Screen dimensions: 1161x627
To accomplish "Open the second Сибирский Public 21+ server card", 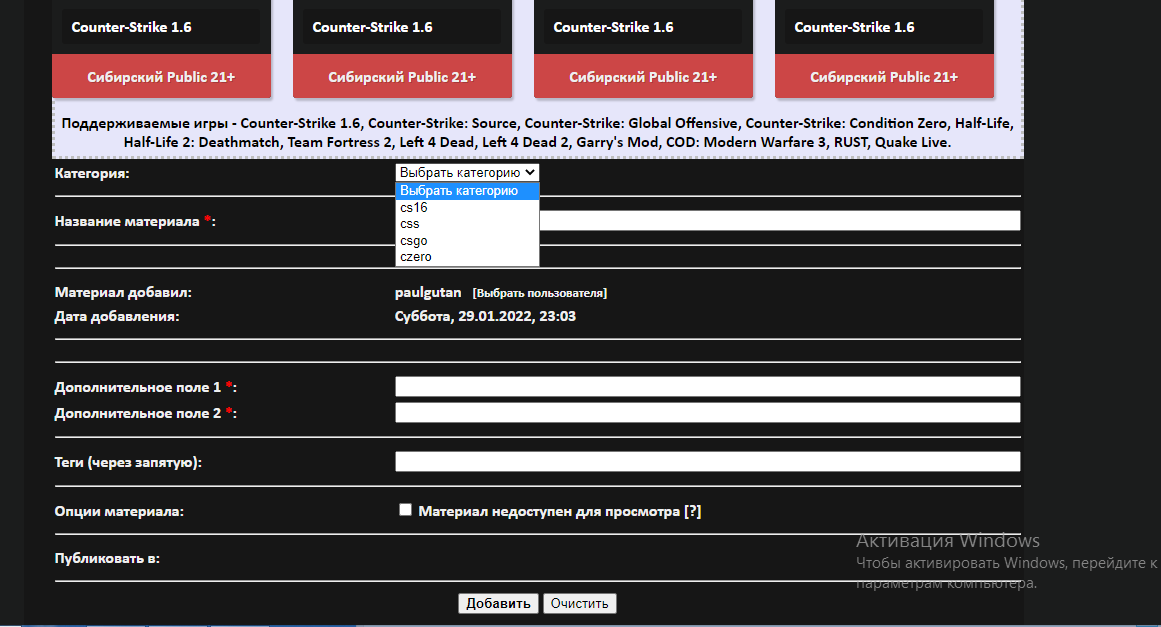I will point(402,77).
